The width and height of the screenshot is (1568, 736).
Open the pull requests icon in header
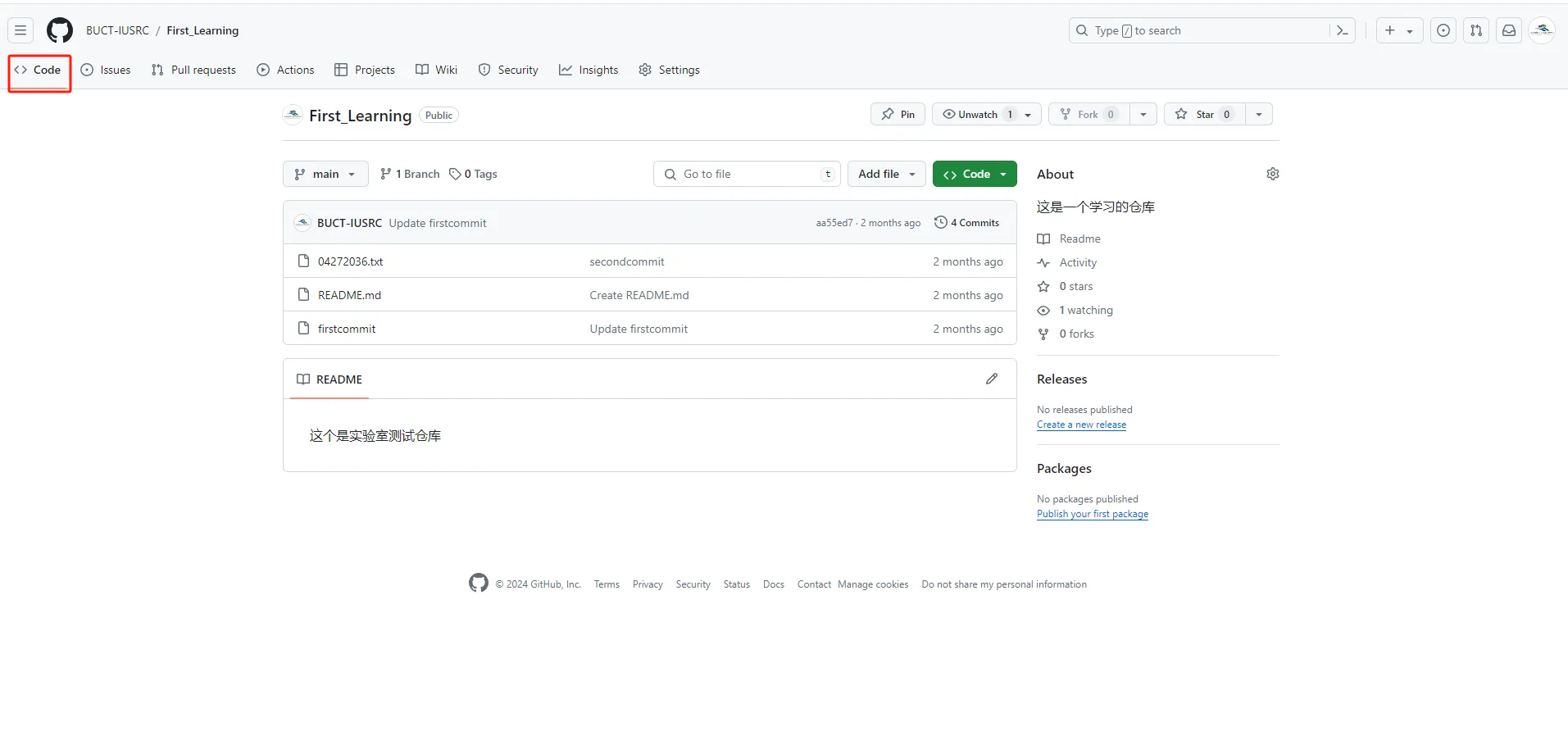pyautogui.click(x=1476, y=30)
